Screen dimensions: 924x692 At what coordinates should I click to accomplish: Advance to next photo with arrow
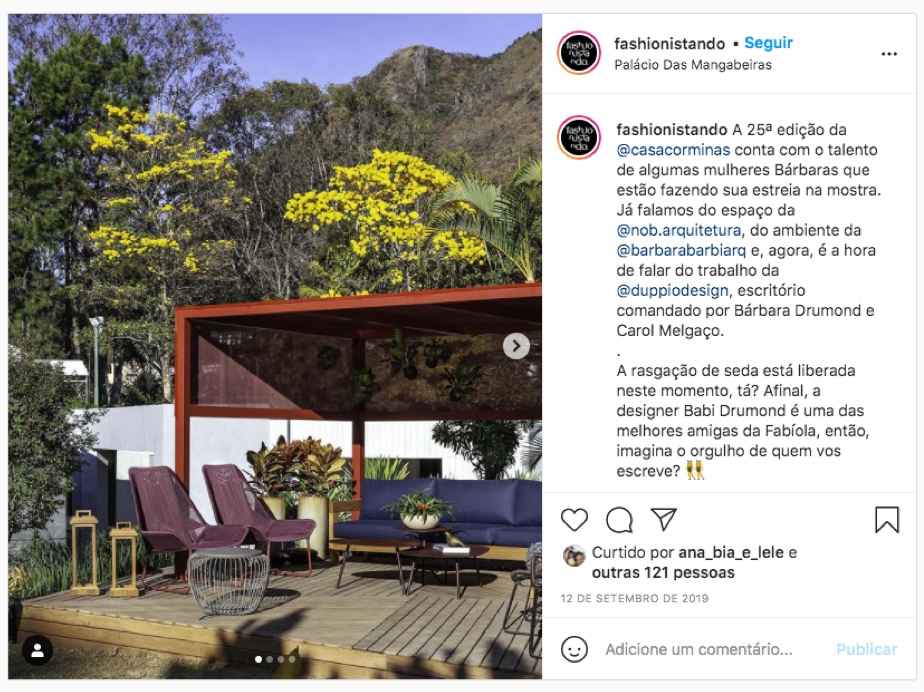point(516,346)
